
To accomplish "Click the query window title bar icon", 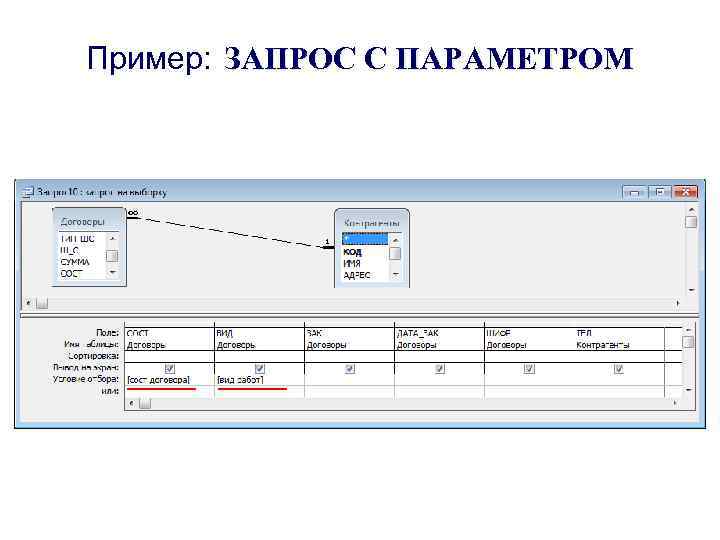I will click(x=28, y=192).
